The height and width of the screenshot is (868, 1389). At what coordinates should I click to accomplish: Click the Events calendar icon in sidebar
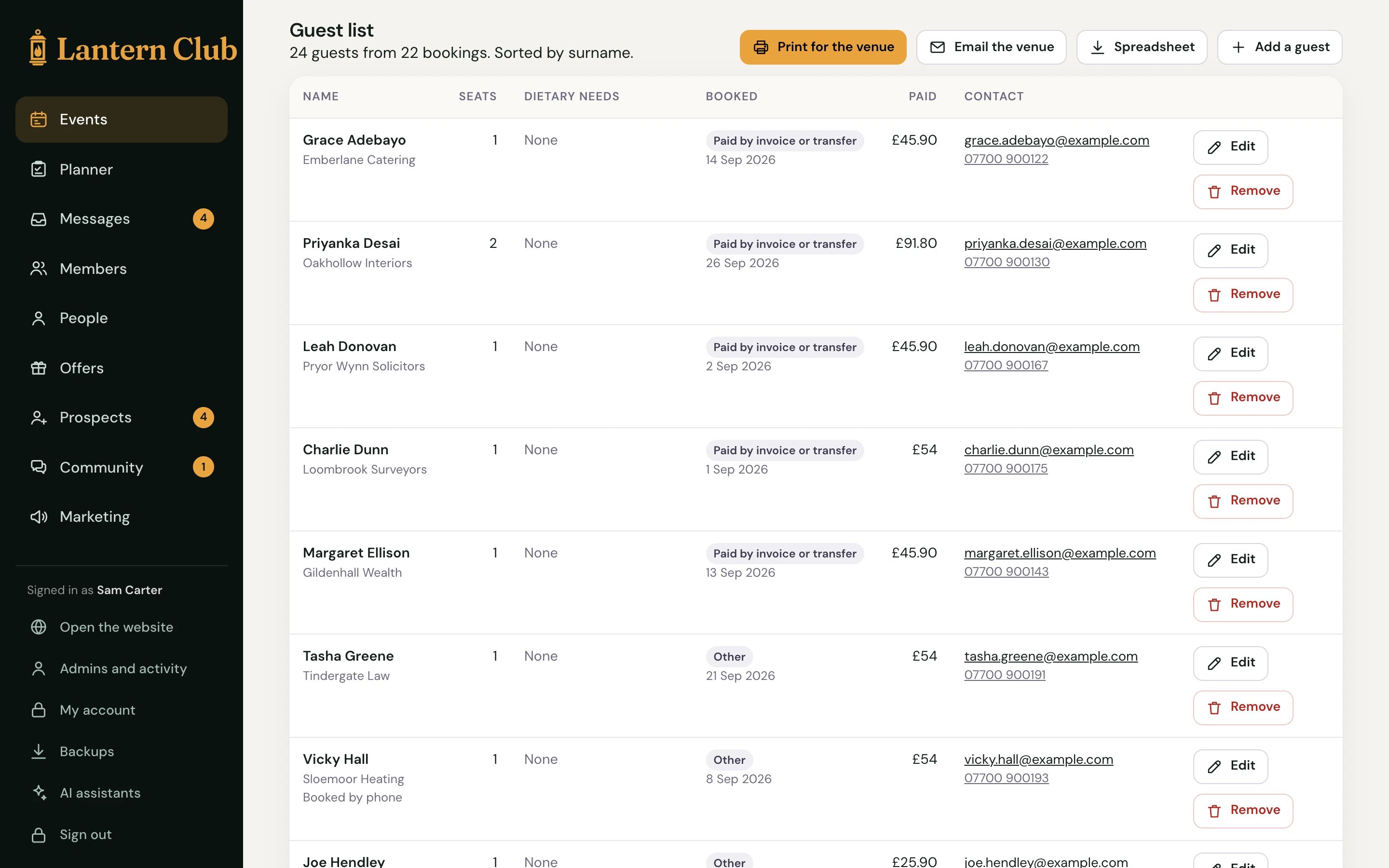(x=39, y=120)
